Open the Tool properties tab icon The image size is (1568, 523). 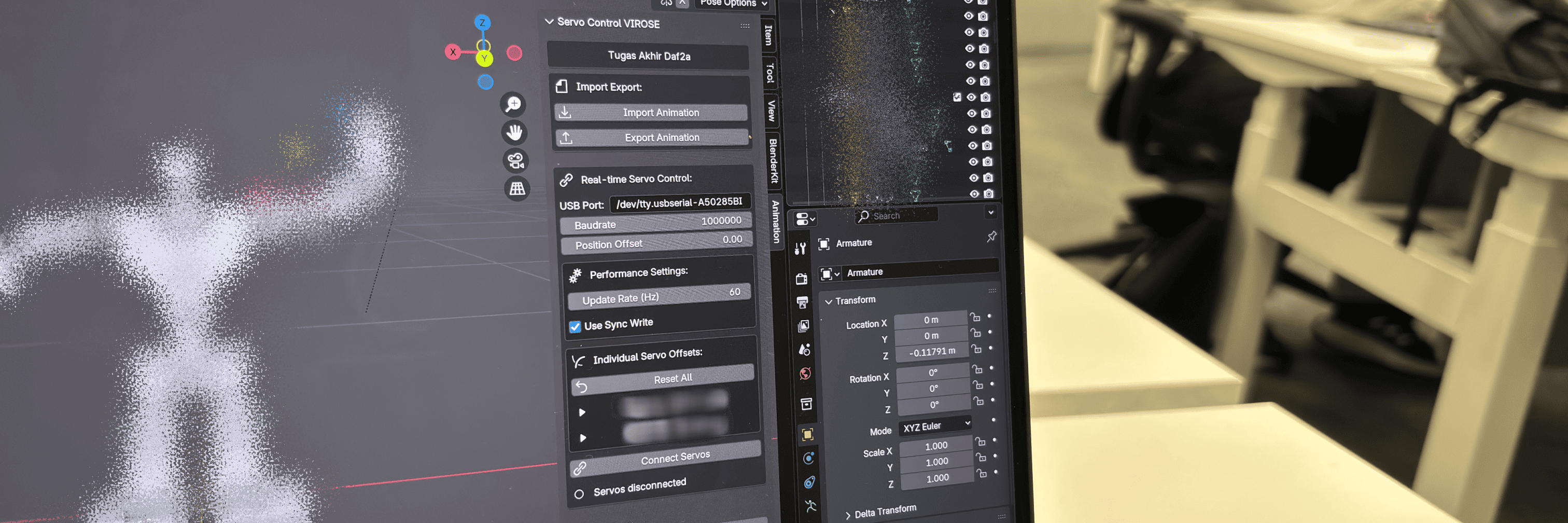pyautogui.click(x=800, y=248)
